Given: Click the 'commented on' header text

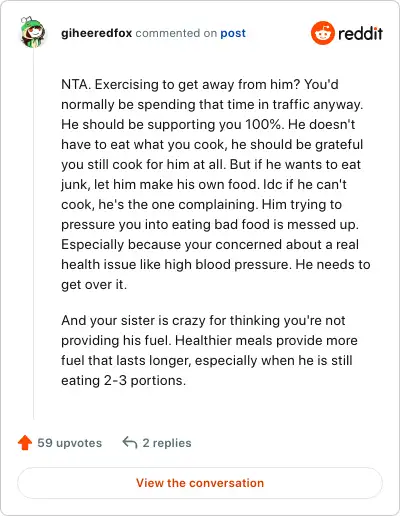Looking at the screenshot, I should 176,33.
